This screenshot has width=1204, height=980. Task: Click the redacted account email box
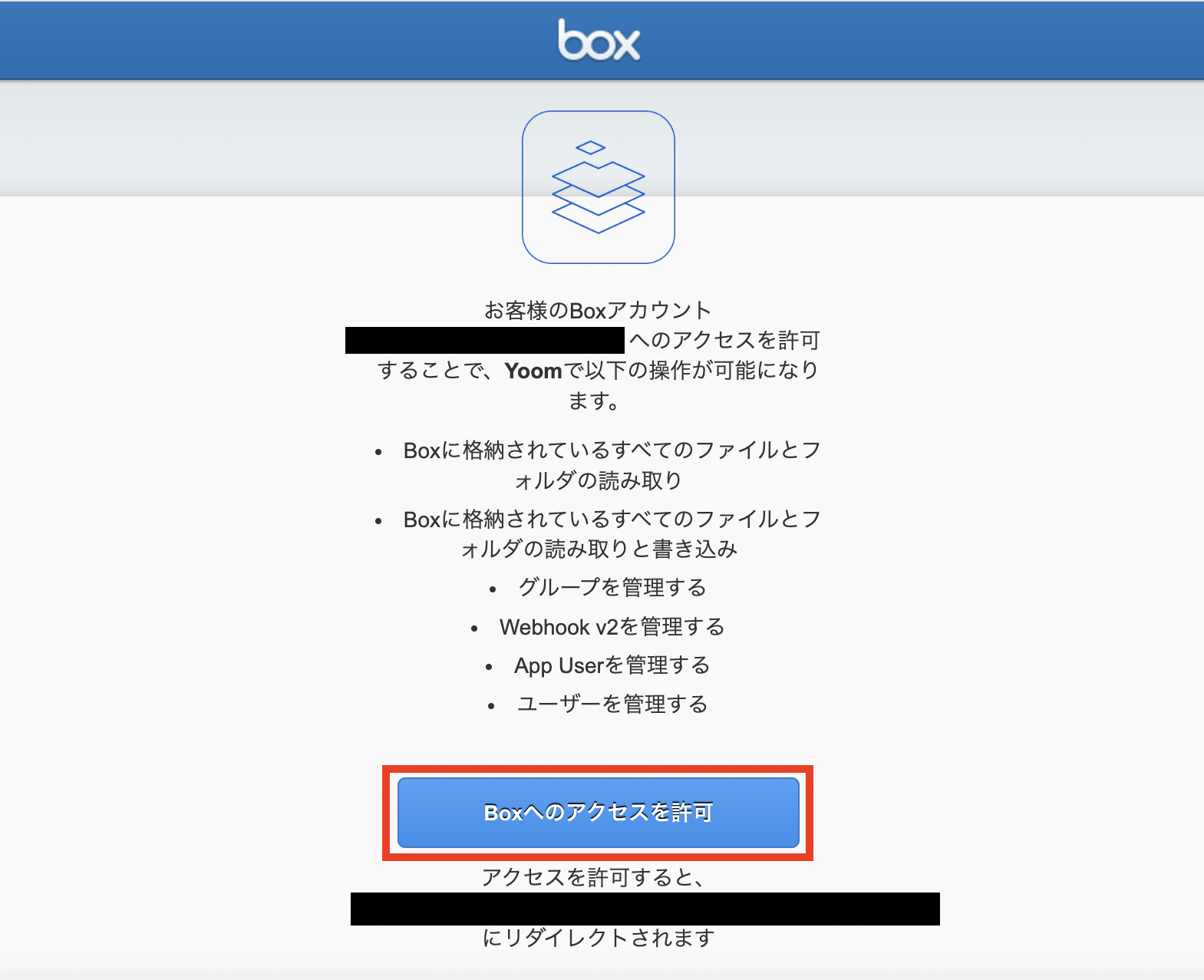point(485,340)
